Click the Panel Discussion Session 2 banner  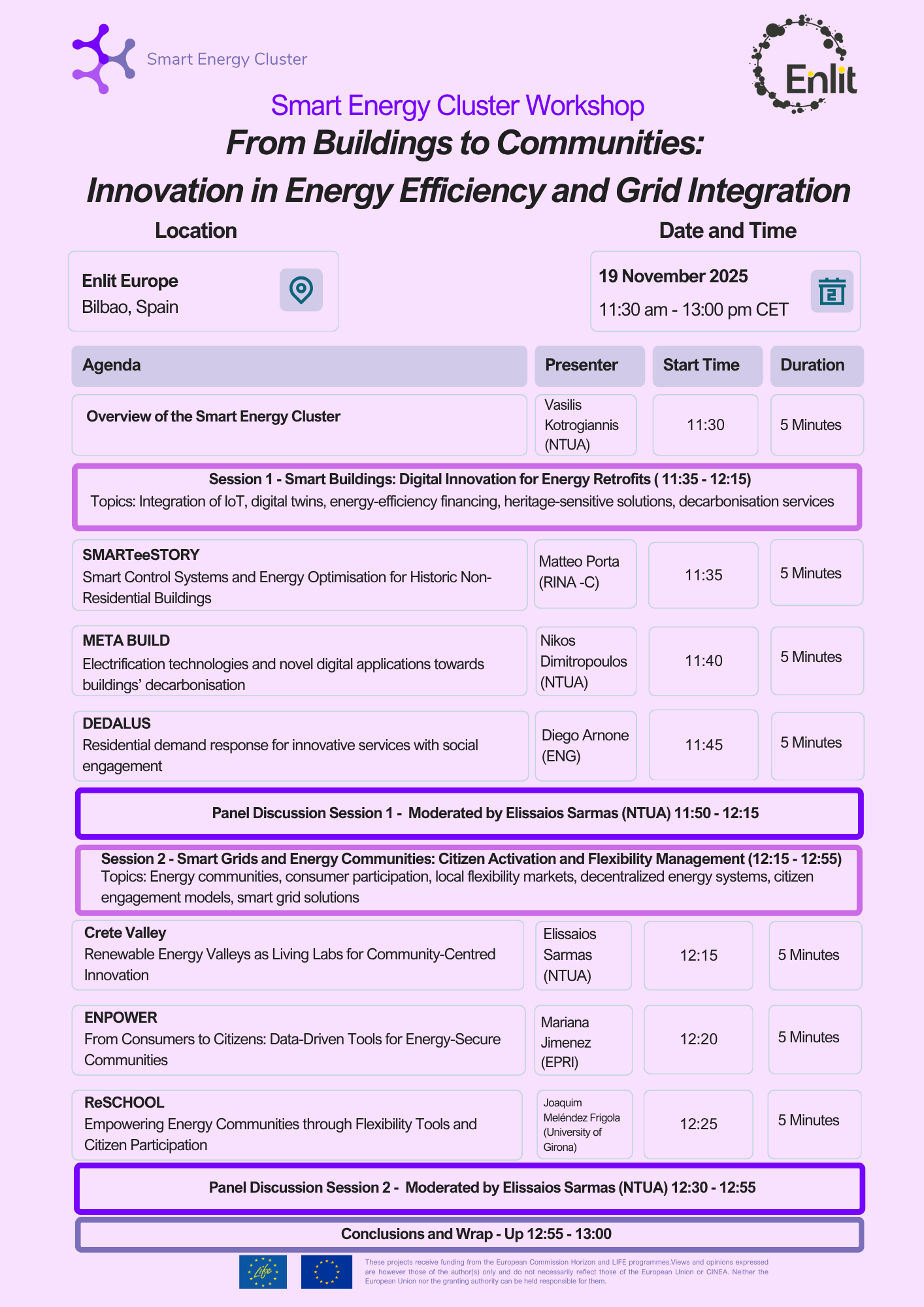pos(469,1188)
